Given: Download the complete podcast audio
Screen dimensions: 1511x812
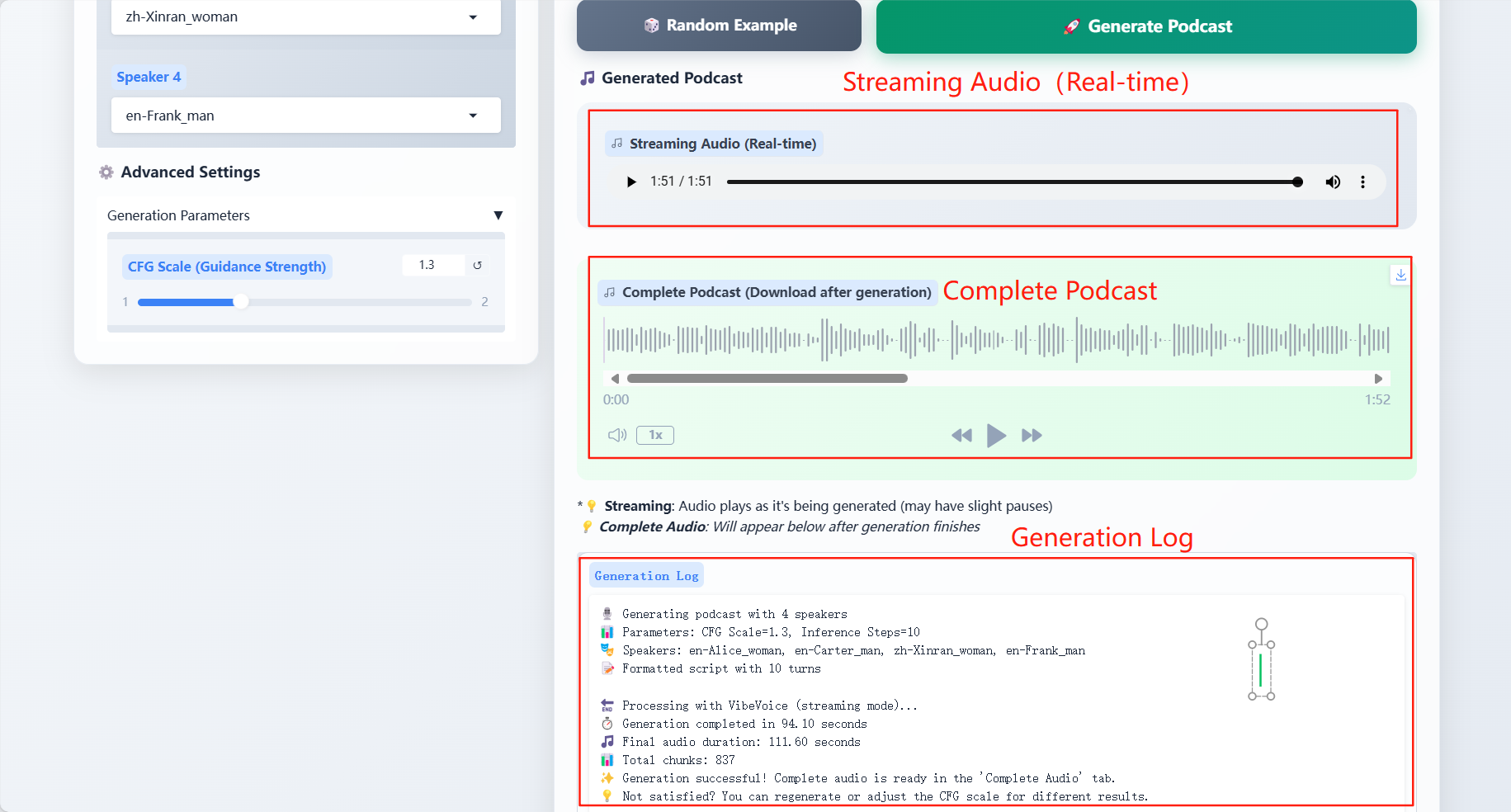Looking at the screenshot, I should (x=1400, y=275).
